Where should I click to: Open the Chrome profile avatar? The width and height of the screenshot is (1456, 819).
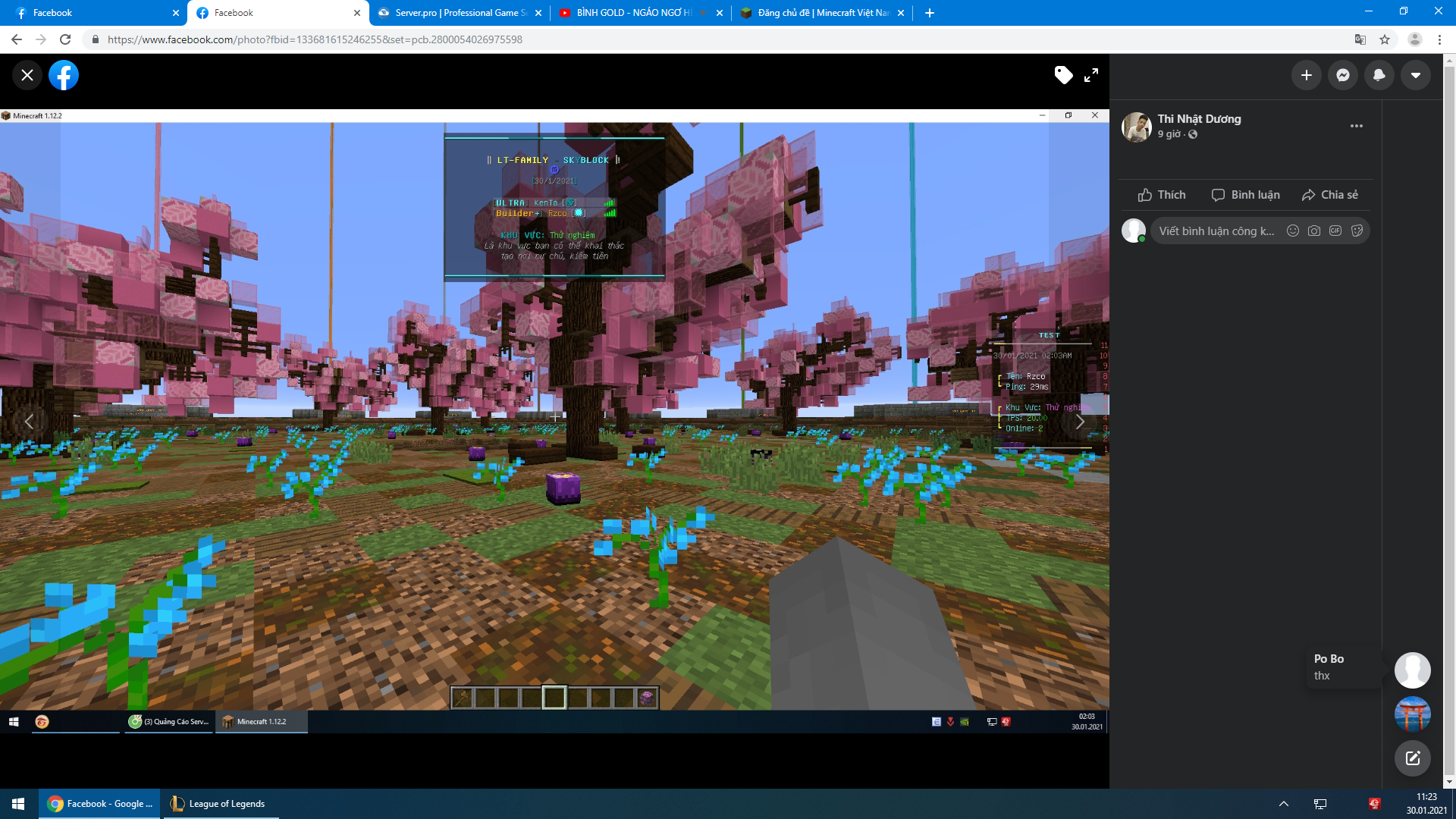coord(1414,39)
